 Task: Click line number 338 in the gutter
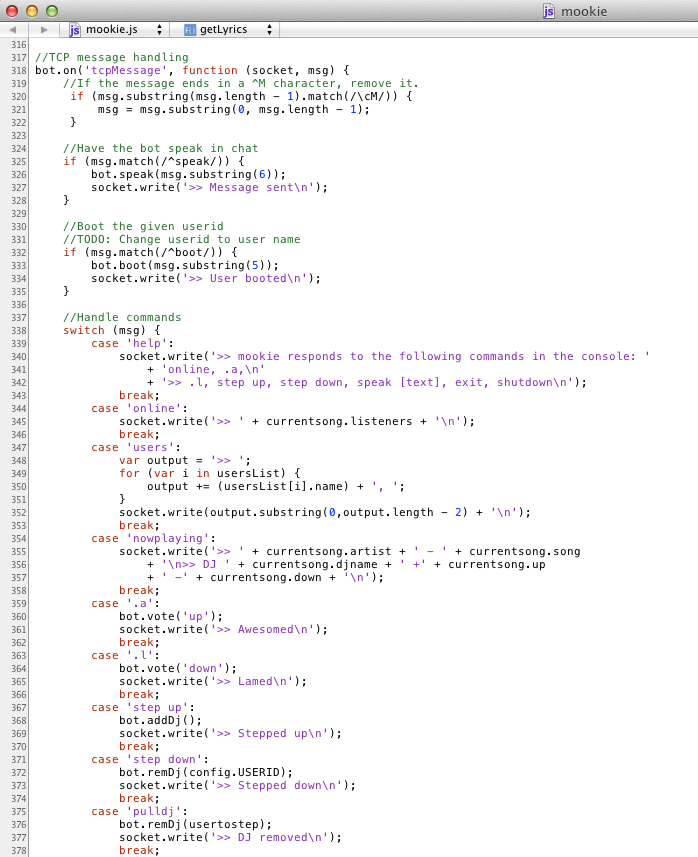click(19, 331)
